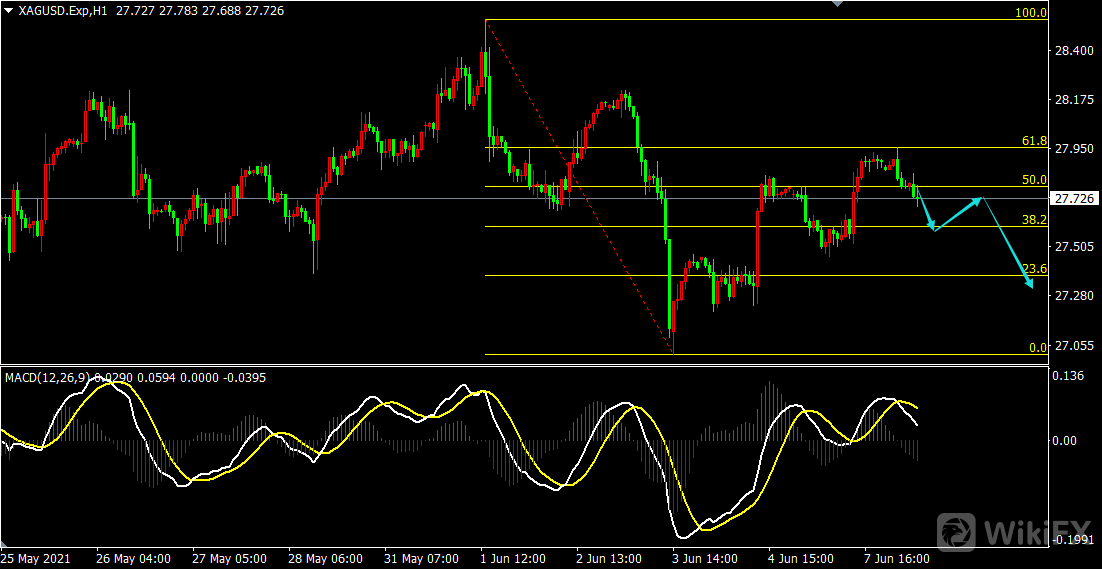Click the XAGUSD.Exp,H1 chart title text
The image size is (1102, 569).
[61, 12]
